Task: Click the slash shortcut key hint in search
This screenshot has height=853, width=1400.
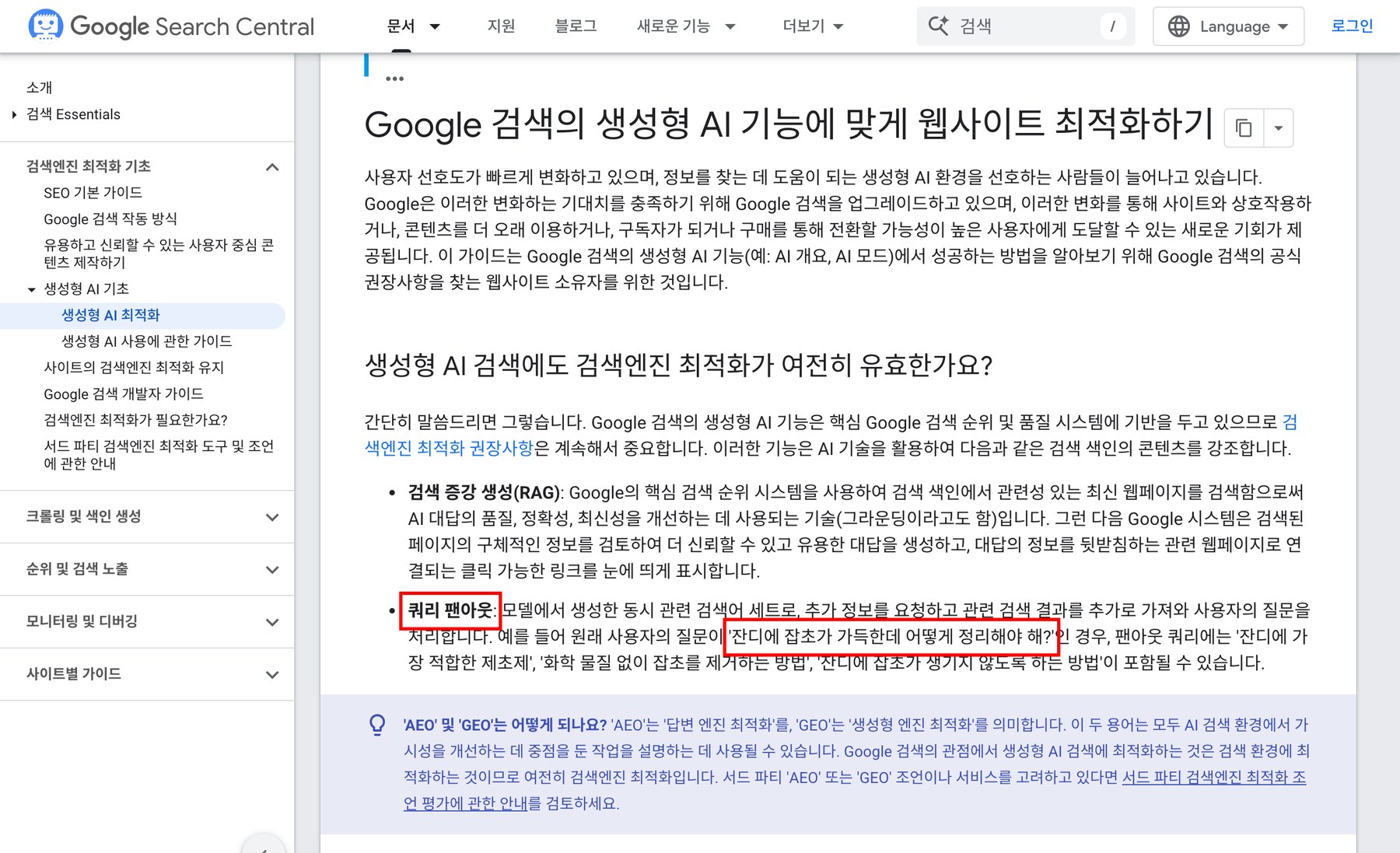Action: point(1112,26)
